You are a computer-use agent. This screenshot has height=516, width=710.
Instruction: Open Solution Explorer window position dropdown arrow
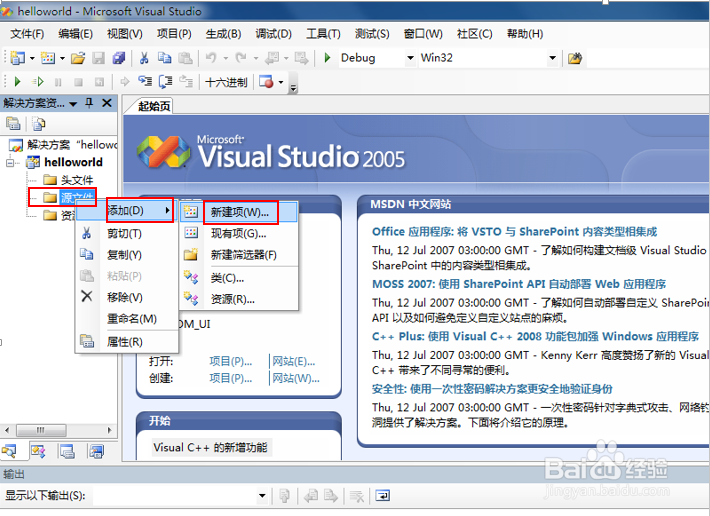pos(73,104)
